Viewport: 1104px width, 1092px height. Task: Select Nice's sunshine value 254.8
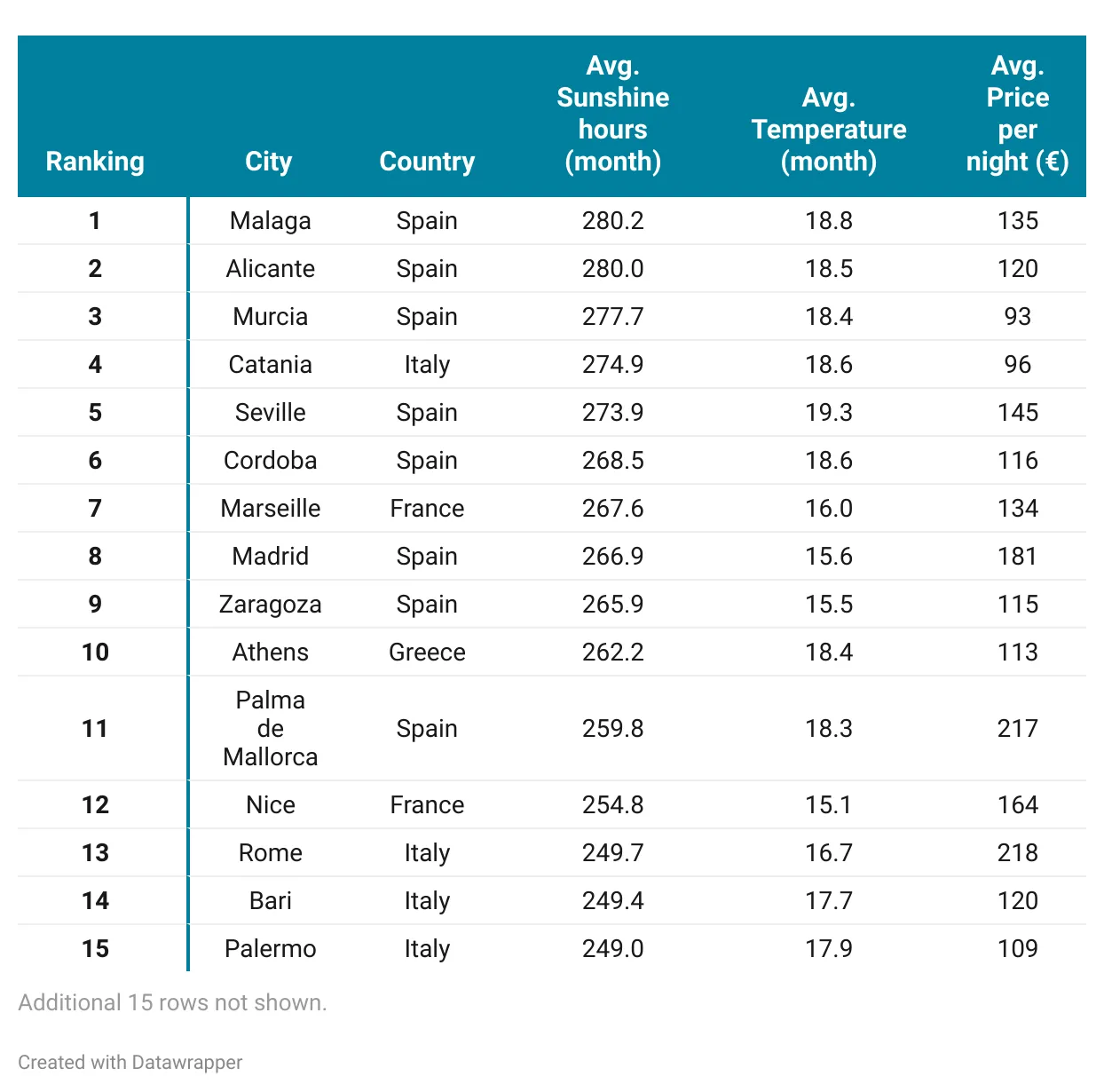point(612,805)
